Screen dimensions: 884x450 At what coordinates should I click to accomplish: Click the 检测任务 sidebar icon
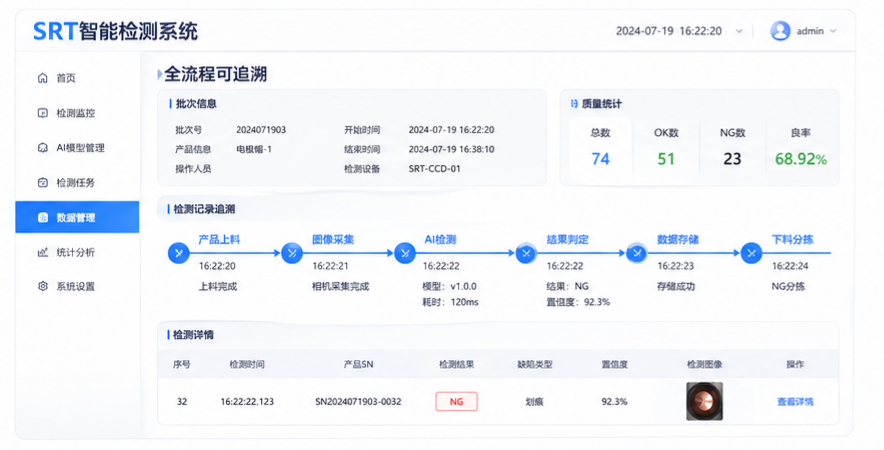pyautogui.click(x=42, y=183)
